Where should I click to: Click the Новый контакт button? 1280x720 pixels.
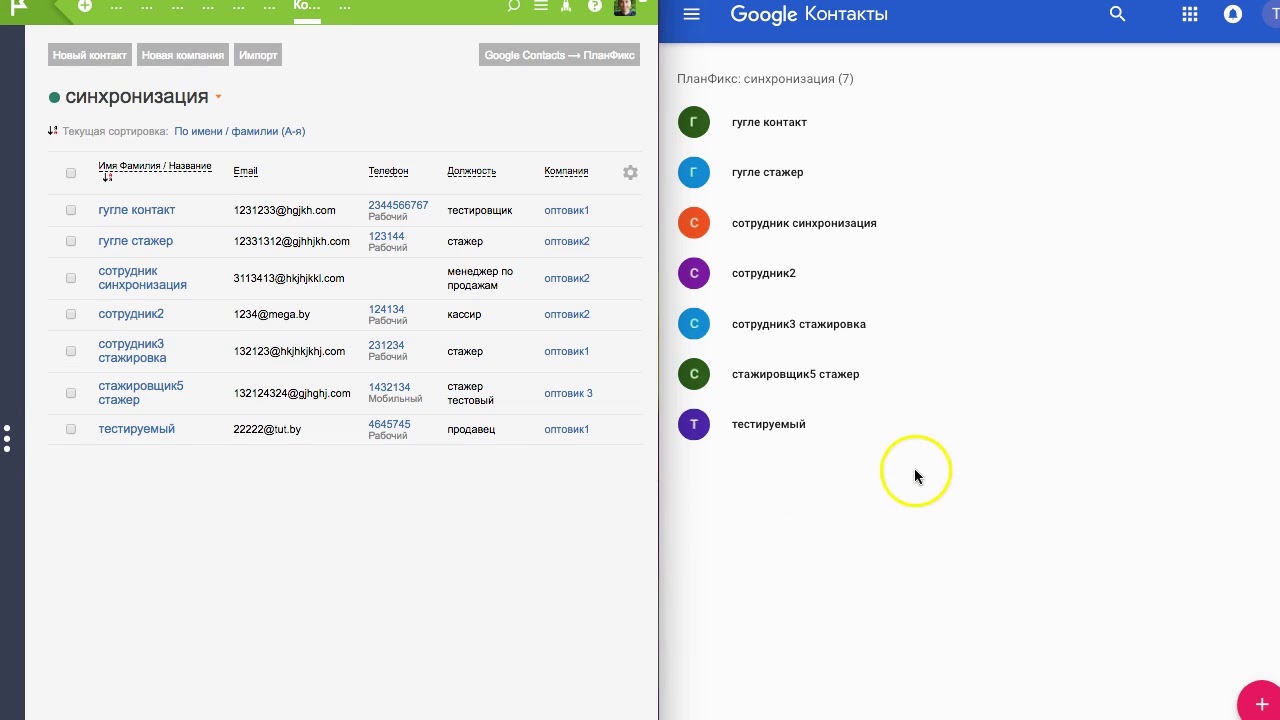90,55
